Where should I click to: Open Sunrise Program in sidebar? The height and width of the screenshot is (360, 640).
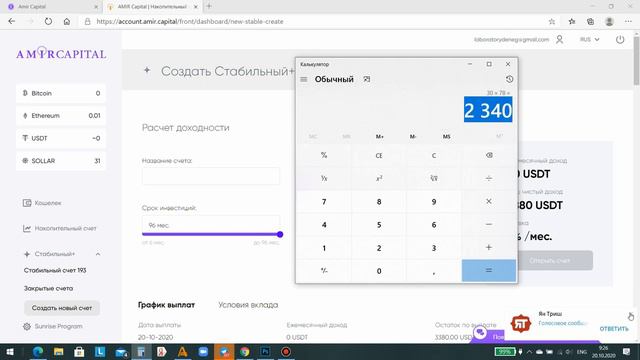[x=53, y=326]
